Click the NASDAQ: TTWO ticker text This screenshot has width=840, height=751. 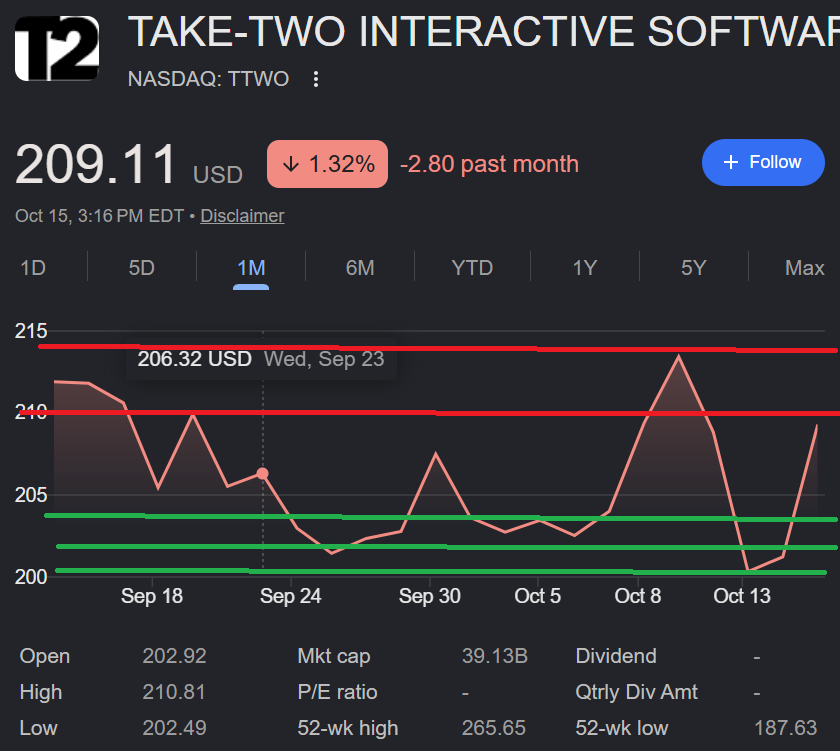(x=208, y=79)
